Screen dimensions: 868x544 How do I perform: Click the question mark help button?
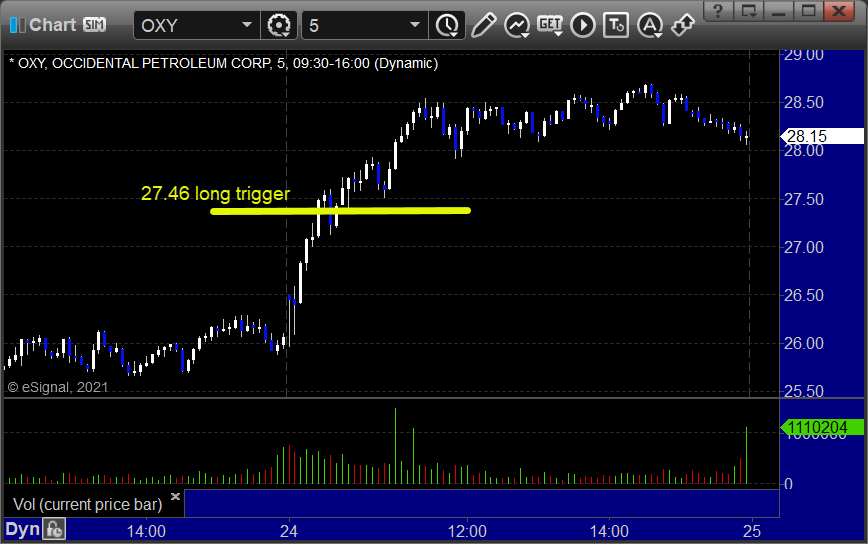pos(718,11)
